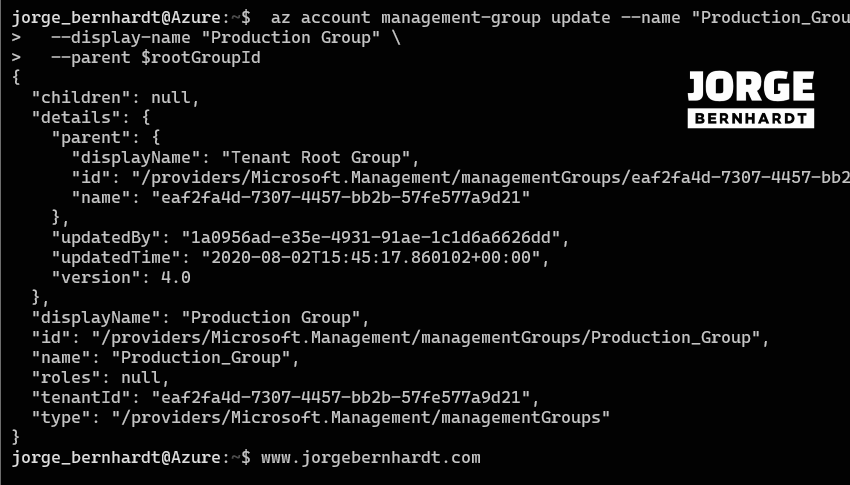Viewport: 850px width, 485px height.
Task: Click the bottom jorge_bernhardt@Azure prompt
Action: 125,457
